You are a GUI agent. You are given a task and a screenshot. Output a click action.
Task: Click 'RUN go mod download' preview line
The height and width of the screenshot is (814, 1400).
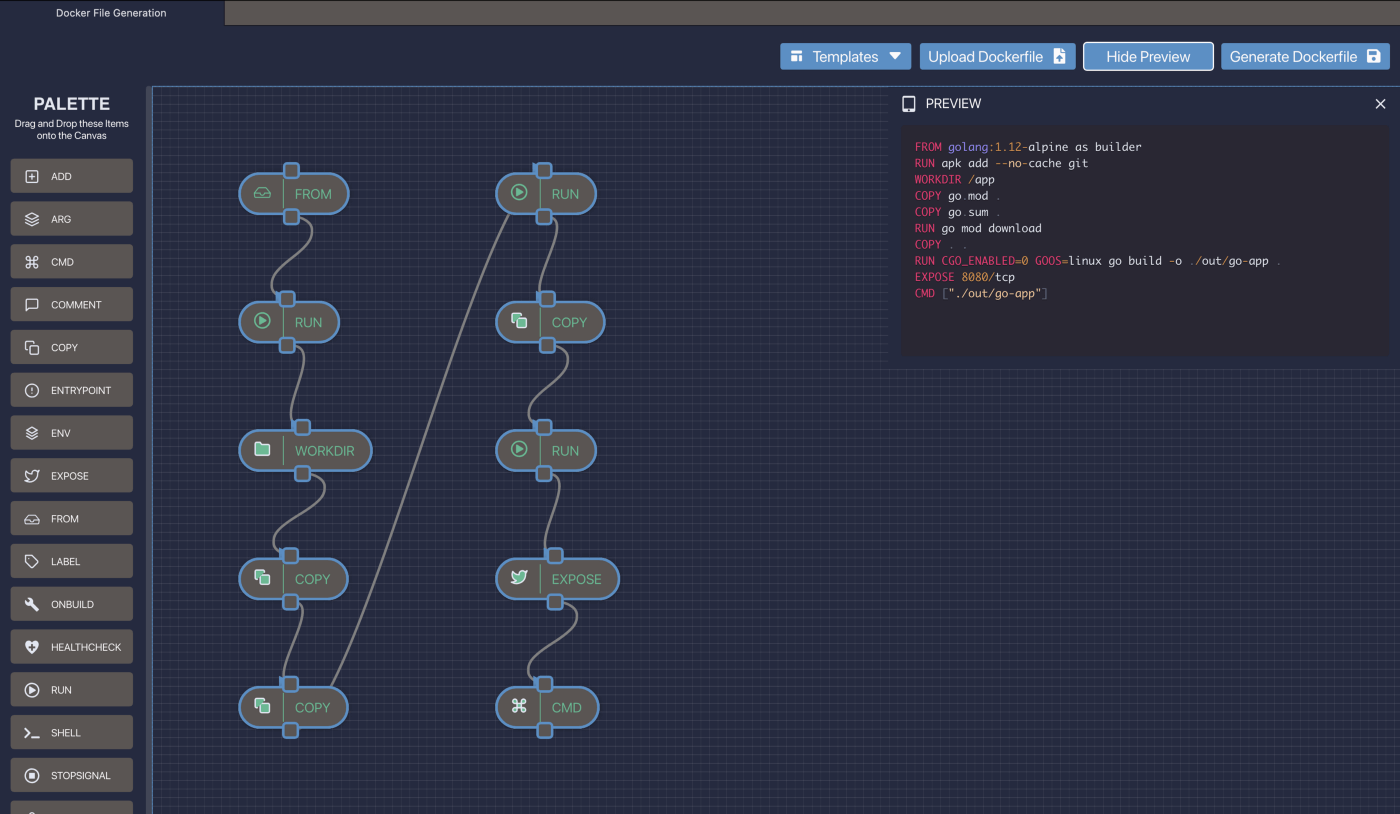point(978,228)
